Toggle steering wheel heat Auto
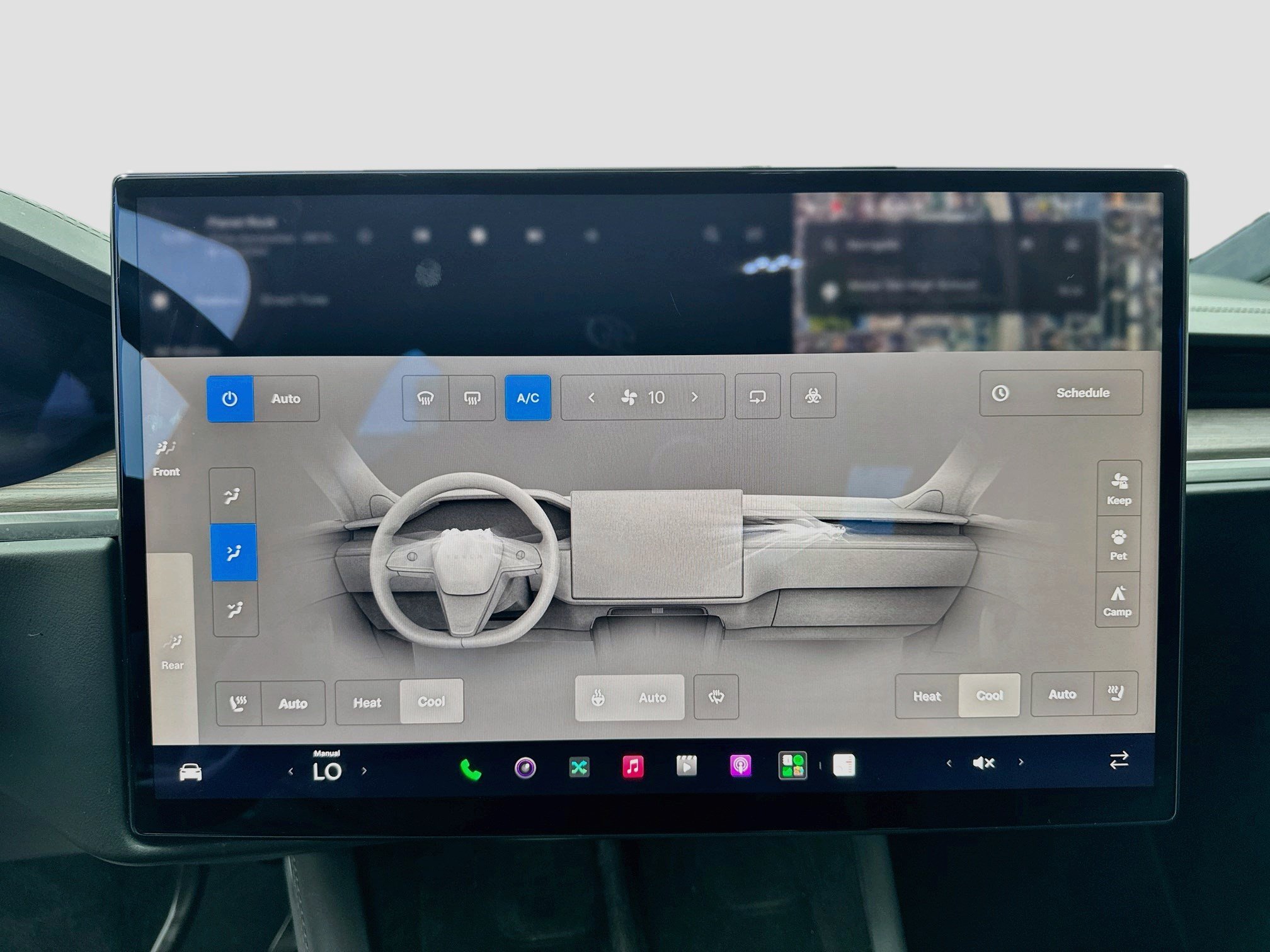The width and height of the screenshot is (1270, 952). click(x=629, y=698)
